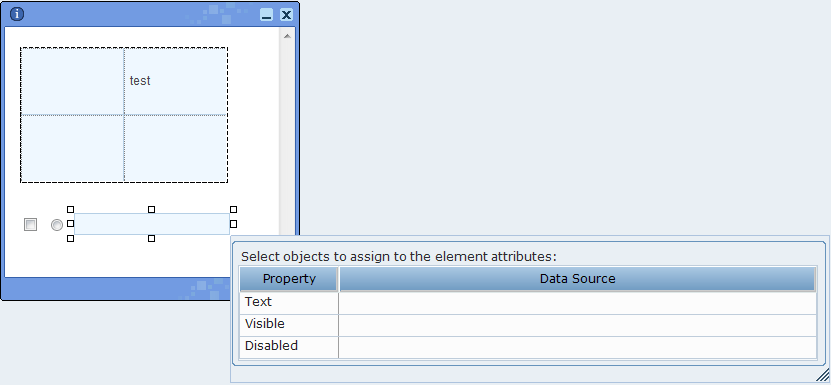Open the Data Source cell for Disabled
This screenshot has height=385, width=831.
coord(578,347)
